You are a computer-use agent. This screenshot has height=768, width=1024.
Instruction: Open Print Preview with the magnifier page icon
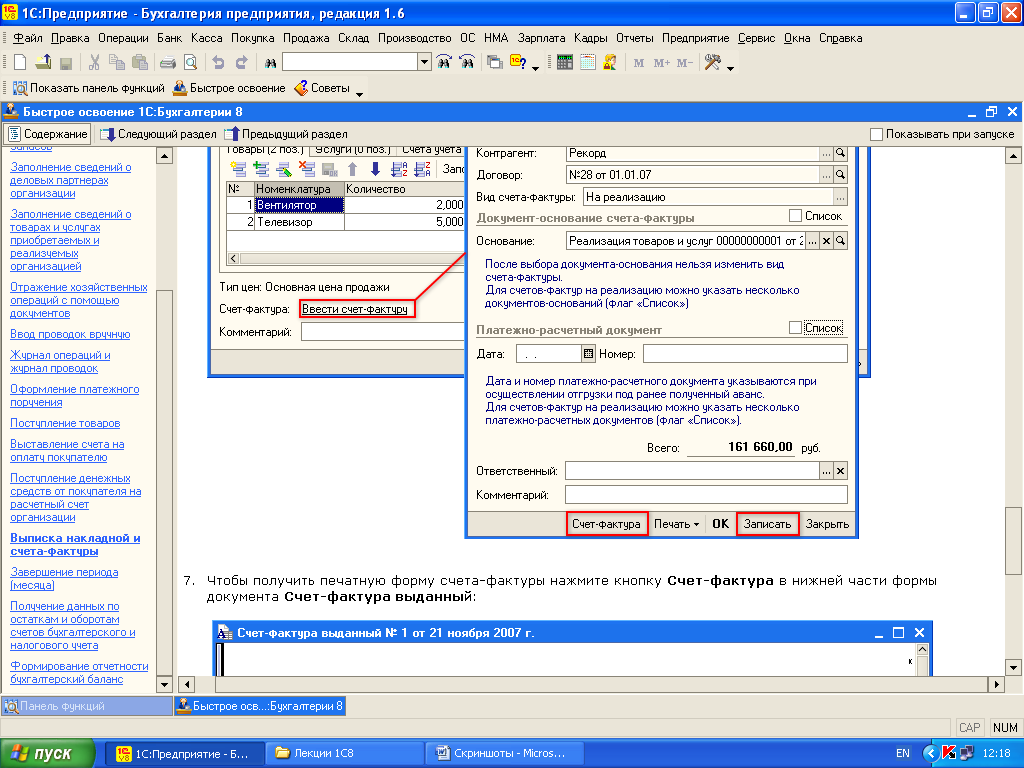coord(190,63)
